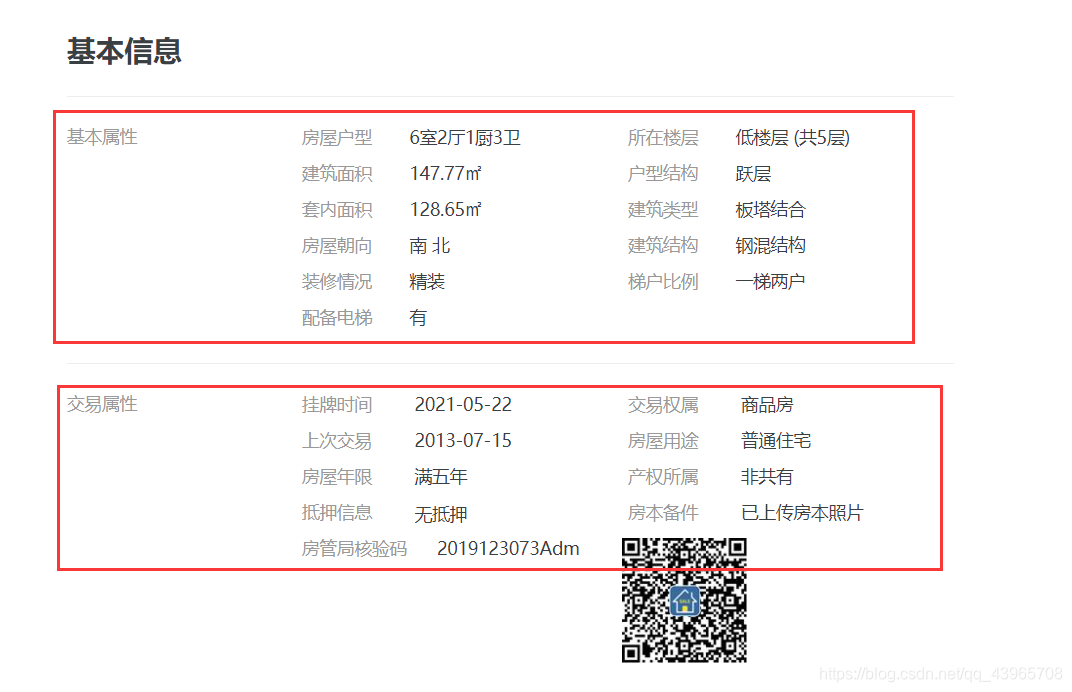
Task: Select verification code 2019123073Adm
Action: pos(508,548)
